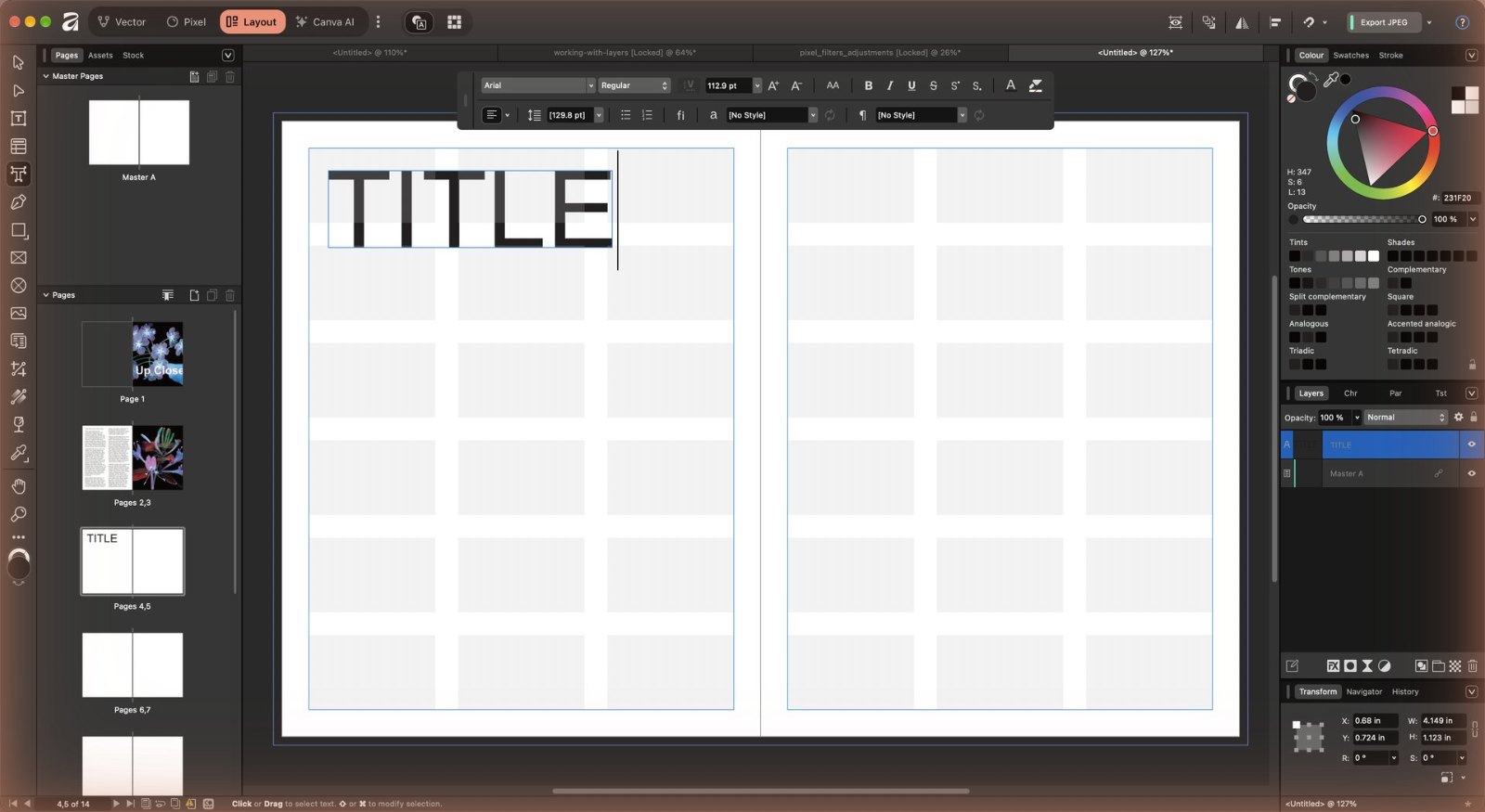Switch to the Pixel workspace tab
1485x812 pixels.
pyautogui.click(x=187, y=22)
